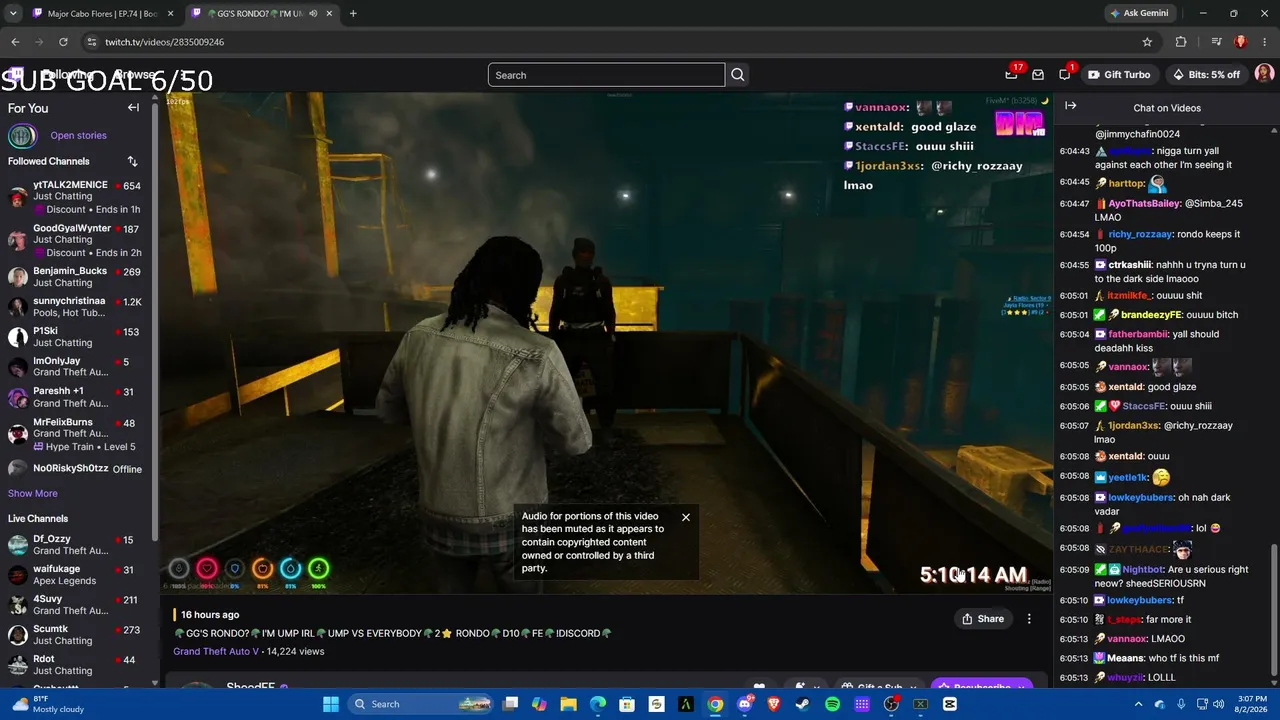Expand the followed channels with Show More
The height and width of the screenshot is (720, 1280).
[33, 493]
